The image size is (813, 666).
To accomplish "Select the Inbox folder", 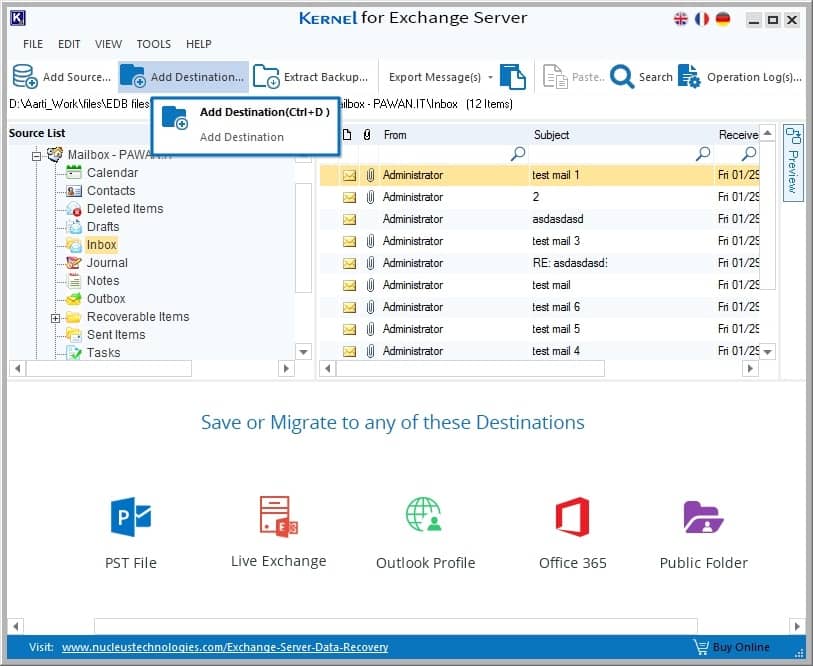I will (102, 245).
